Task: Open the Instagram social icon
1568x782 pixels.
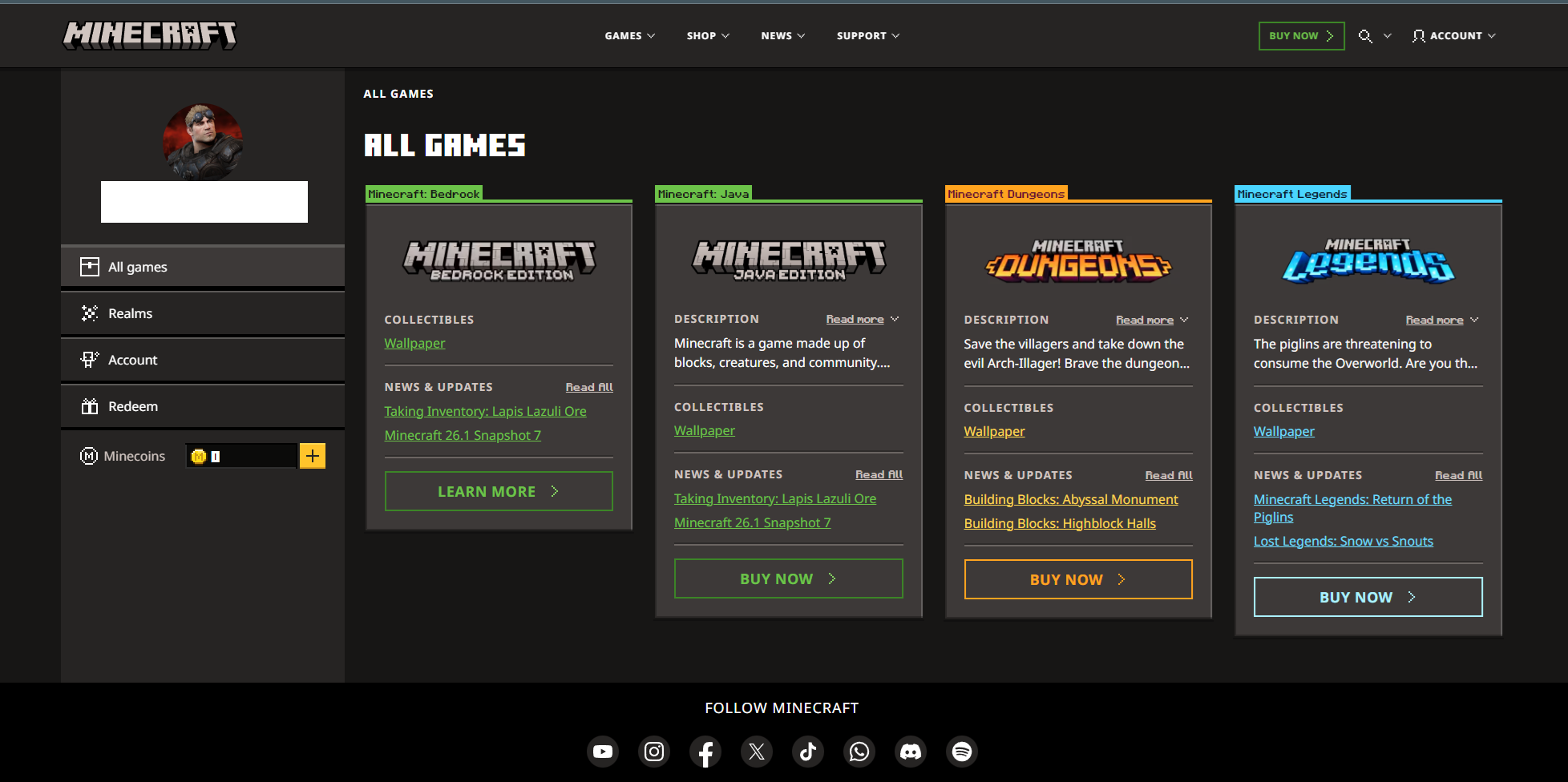Action: (x=654, y=752)
